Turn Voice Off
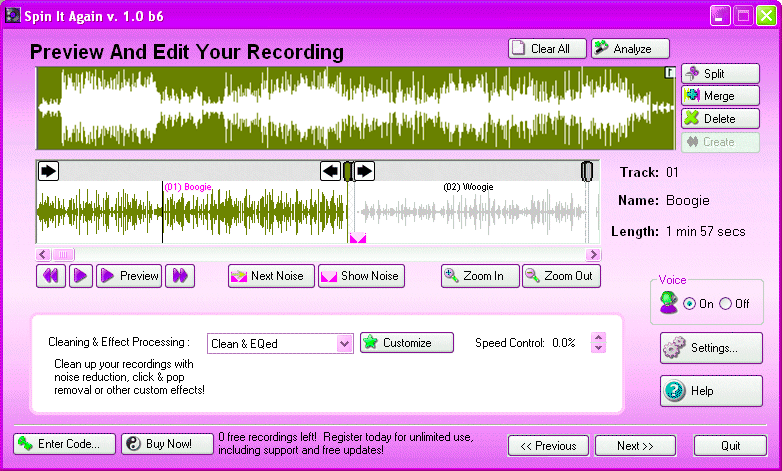This screenshot has width=782, height=471. [x=726, y=304]
